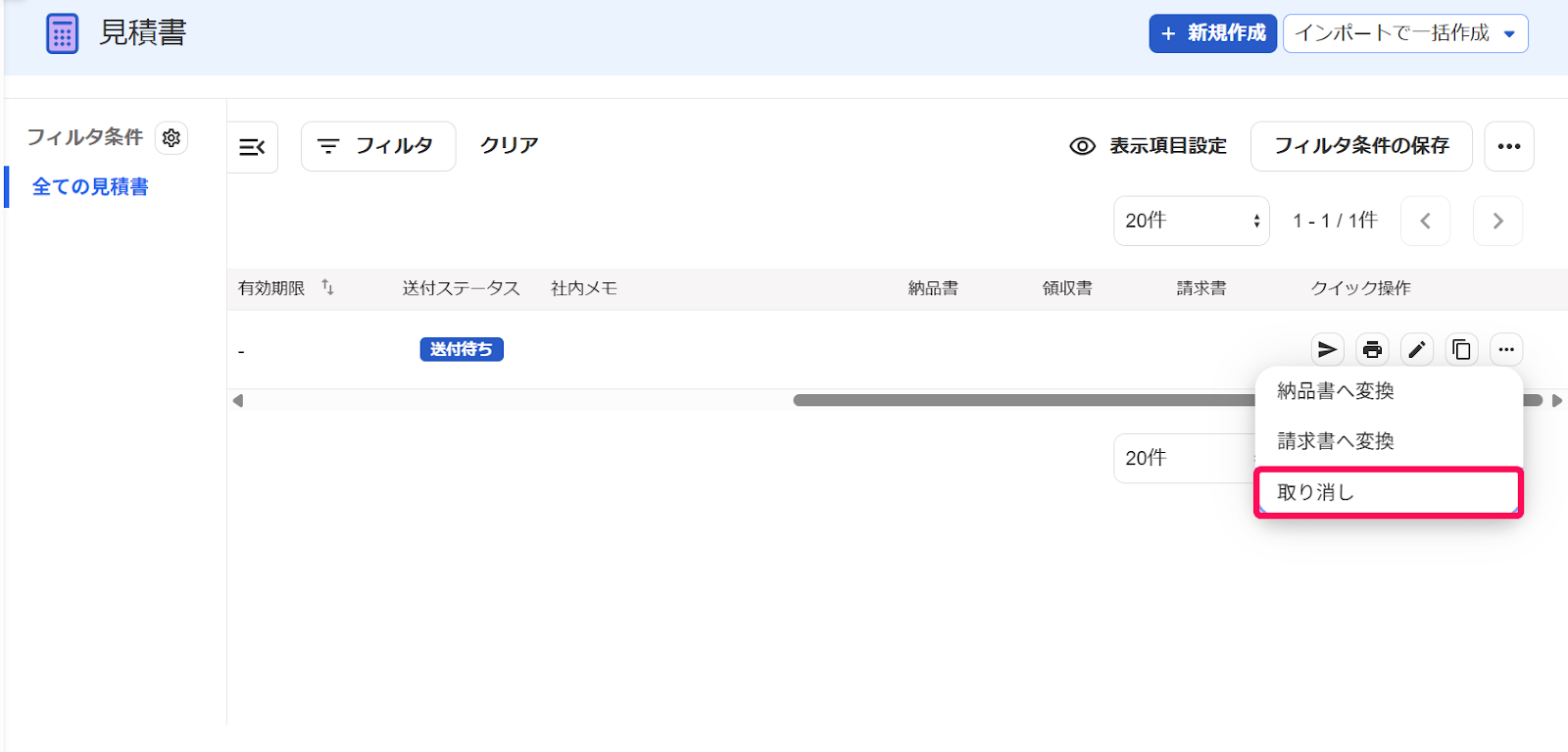1568x752 pixels.
Task: Collapse the sidebar with the menu arrow icon
Action: coord(252,147)
